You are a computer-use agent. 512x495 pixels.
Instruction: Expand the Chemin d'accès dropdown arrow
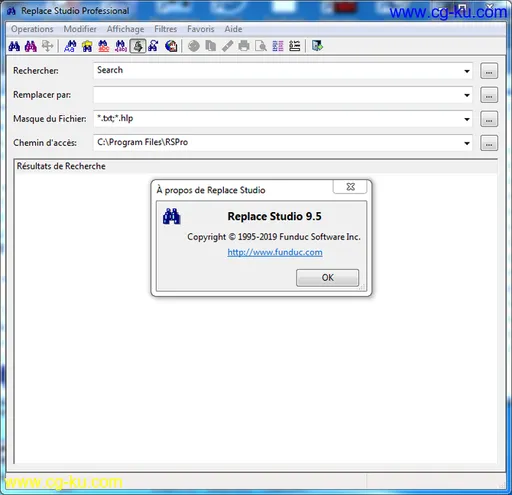467,143
